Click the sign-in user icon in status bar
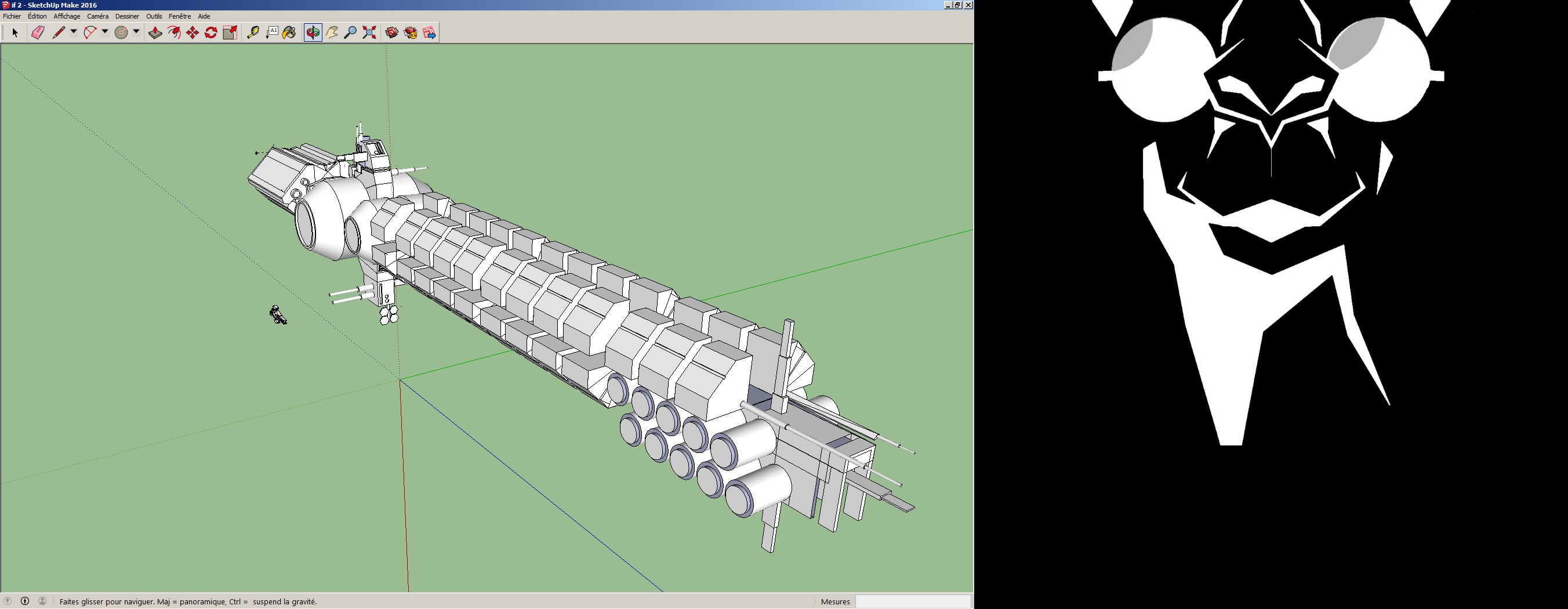1568x609 pixels. point(42,601)
